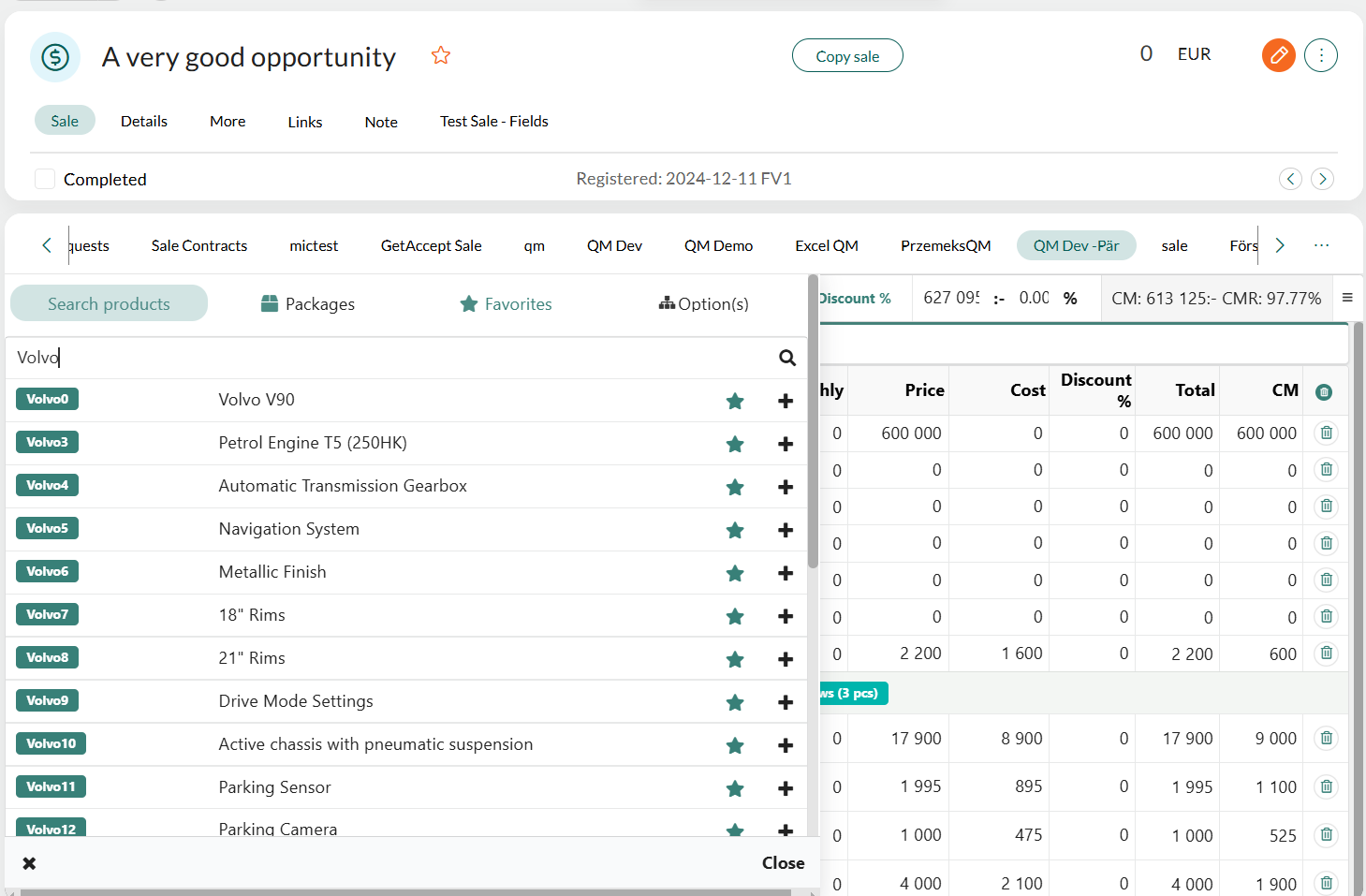Toggle favorite star for 18" Rims

point(735,616)
